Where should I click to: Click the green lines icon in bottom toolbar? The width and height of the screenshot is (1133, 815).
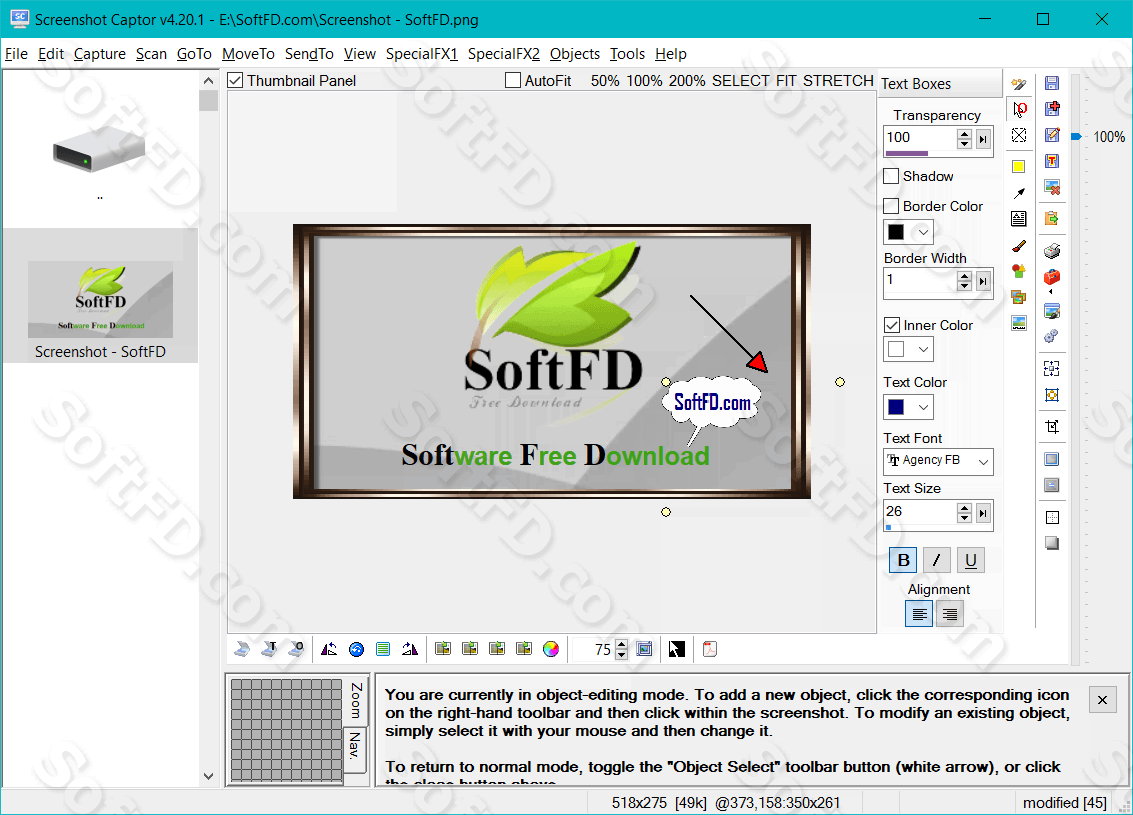pos(383,649)
